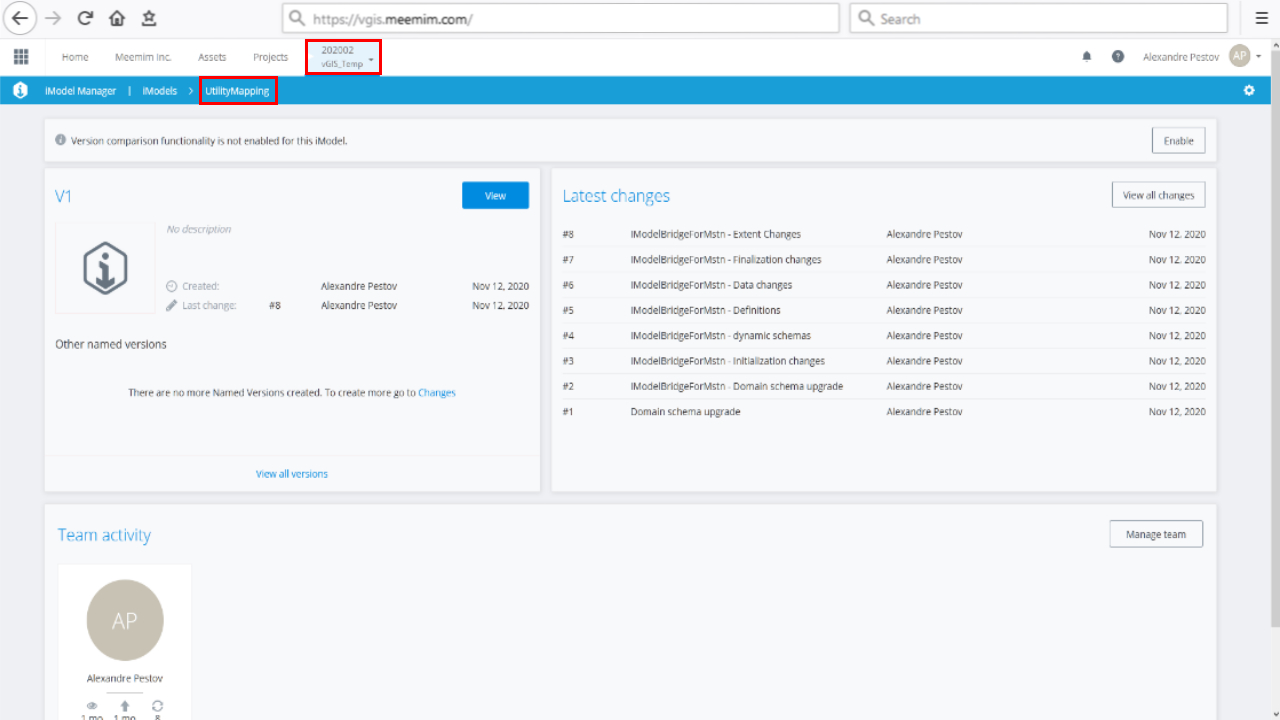Screen dimensions: 1280x720
Task: Enable version comparison
Action: pos(1179,141)
